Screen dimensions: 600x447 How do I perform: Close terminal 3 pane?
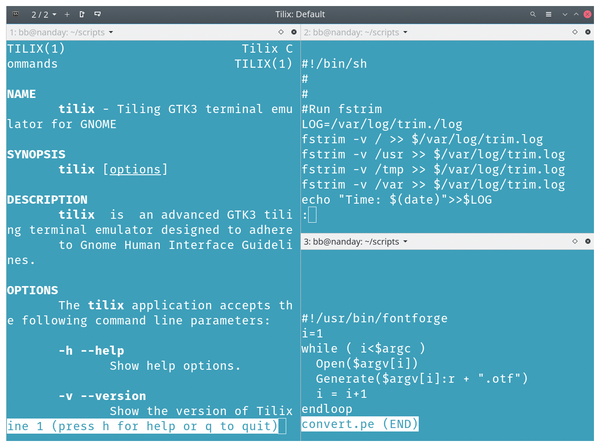coord(588,241)
